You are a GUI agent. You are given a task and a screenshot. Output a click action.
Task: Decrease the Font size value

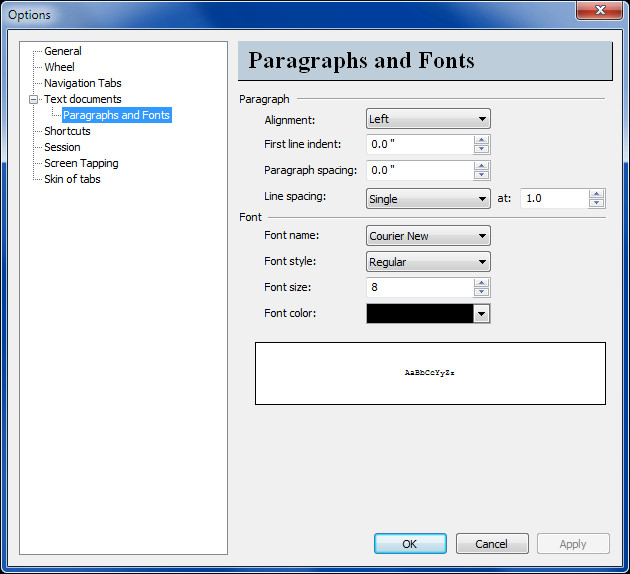481,292
